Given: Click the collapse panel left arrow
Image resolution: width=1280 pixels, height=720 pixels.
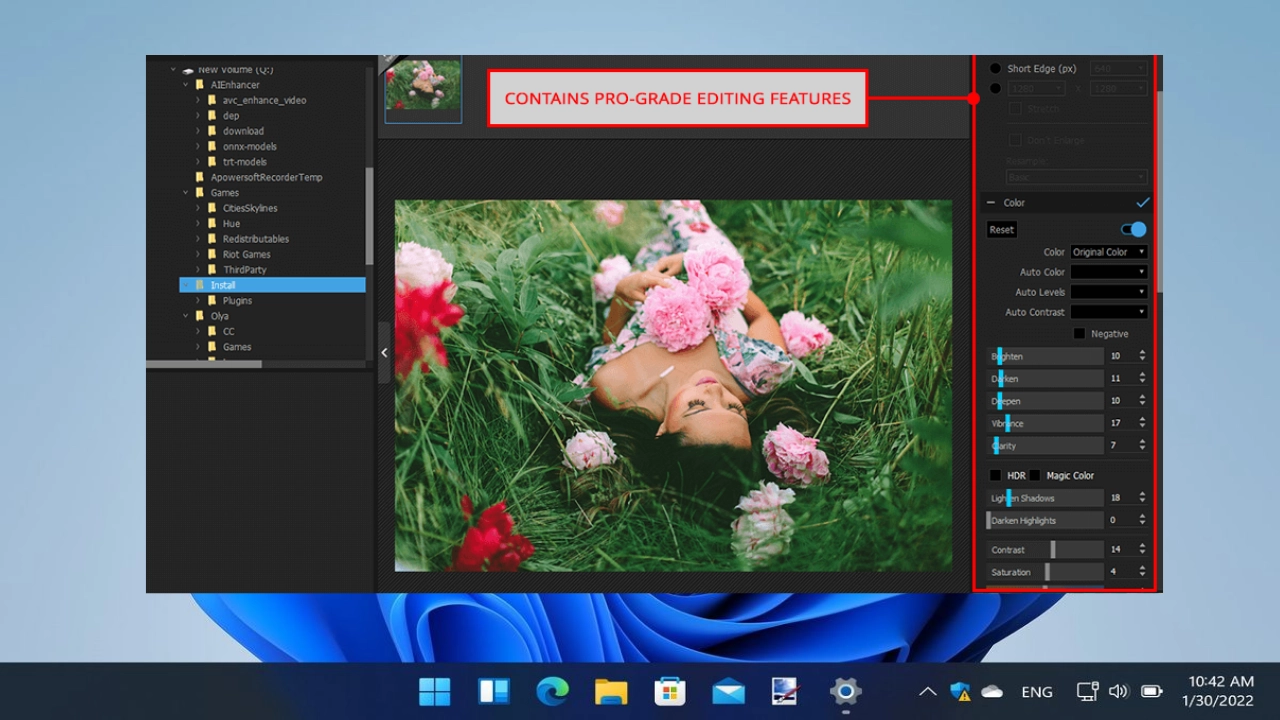Looking at the screenshot, I should pyautogui.click(x=384, y=352).
